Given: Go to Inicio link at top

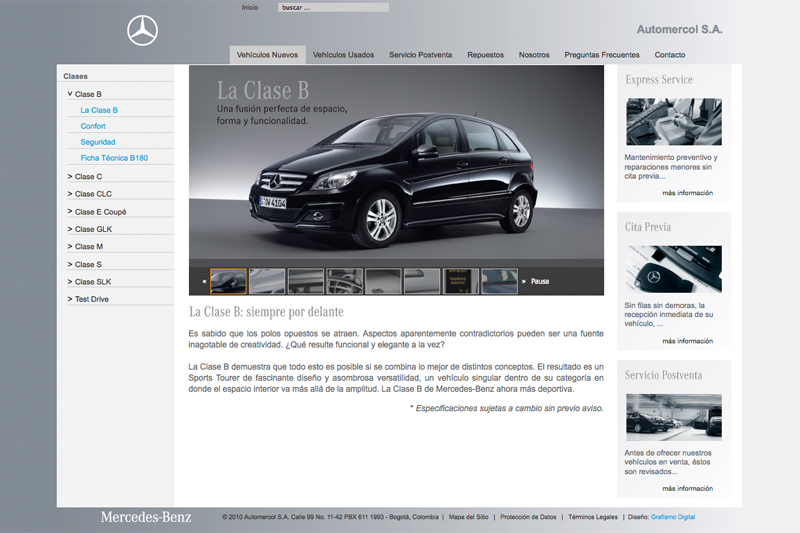Looking at the screenshot, I should 250,8.
